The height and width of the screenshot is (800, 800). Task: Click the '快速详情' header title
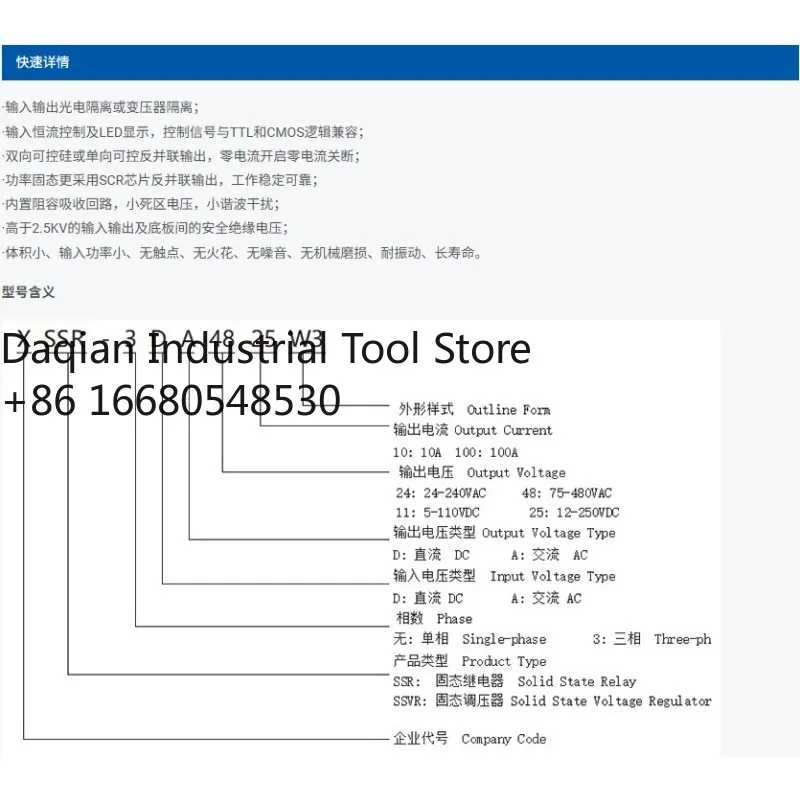pos(43,62)
